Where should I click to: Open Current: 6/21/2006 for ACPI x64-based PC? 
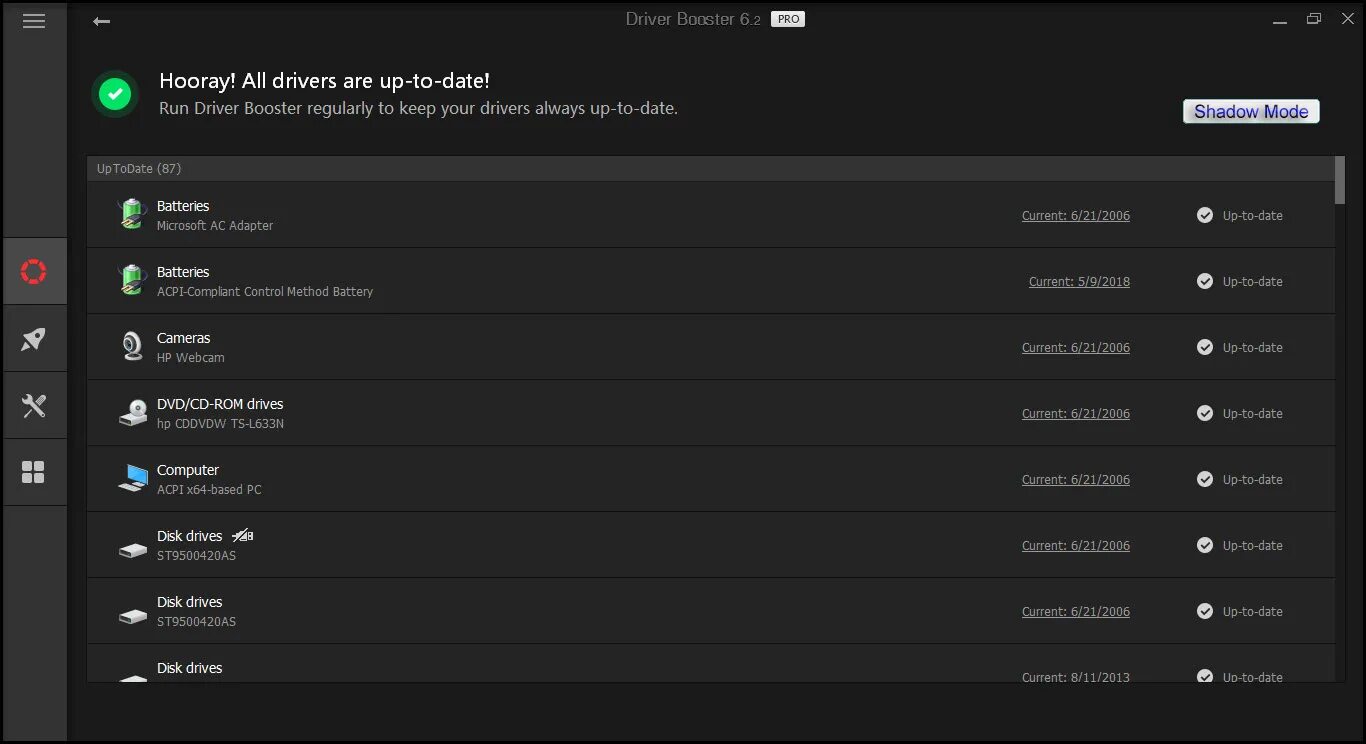tap(1076, 479)
